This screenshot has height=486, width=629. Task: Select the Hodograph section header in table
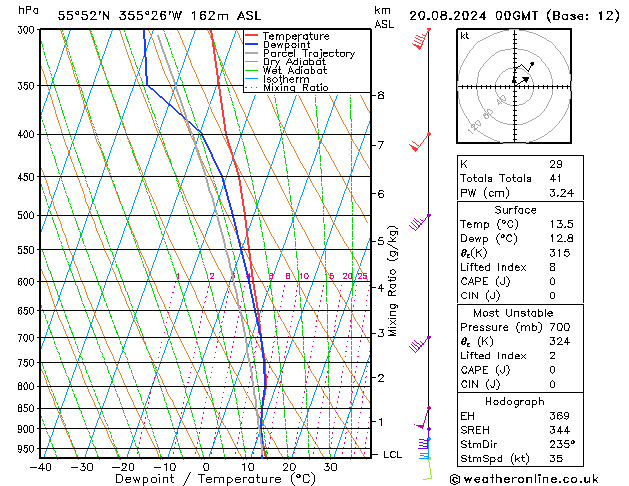[x=516, y=401]
